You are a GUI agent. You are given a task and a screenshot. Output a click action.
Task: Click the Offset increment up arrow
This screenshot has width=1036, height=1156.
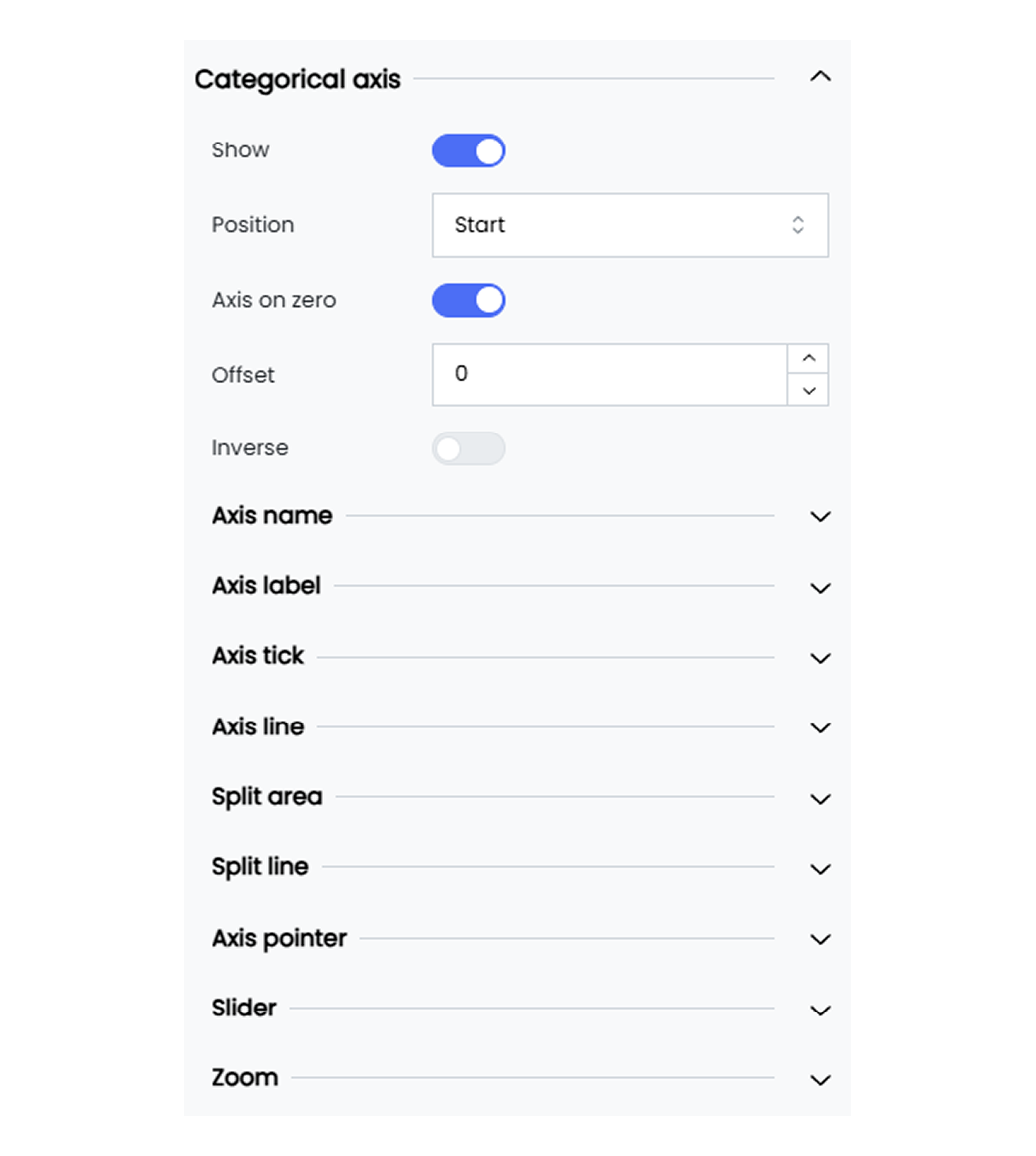(x=808, y=359)
